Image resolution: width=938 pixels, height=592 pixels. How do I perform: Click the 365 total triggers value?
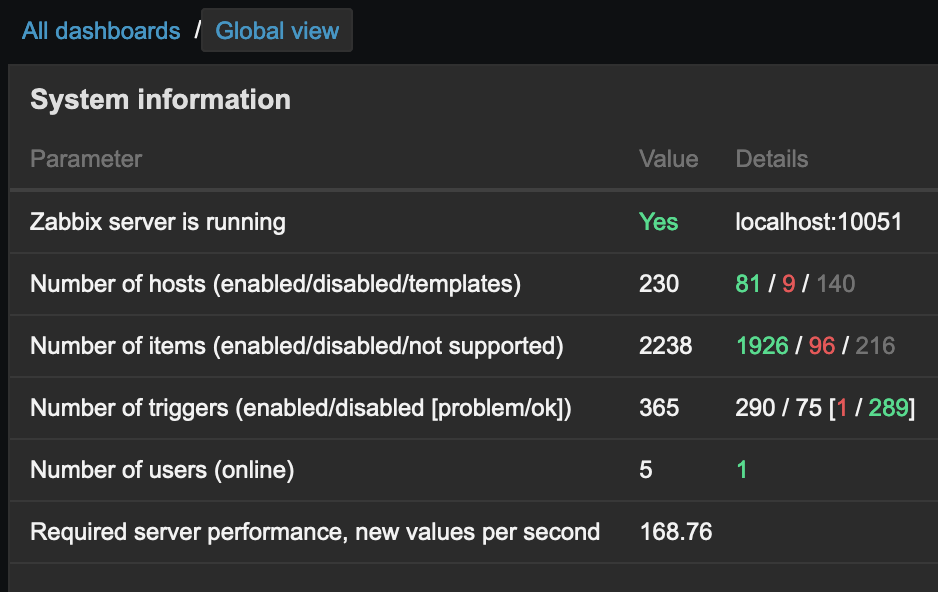pyautogui.click(x=659, y=408)
